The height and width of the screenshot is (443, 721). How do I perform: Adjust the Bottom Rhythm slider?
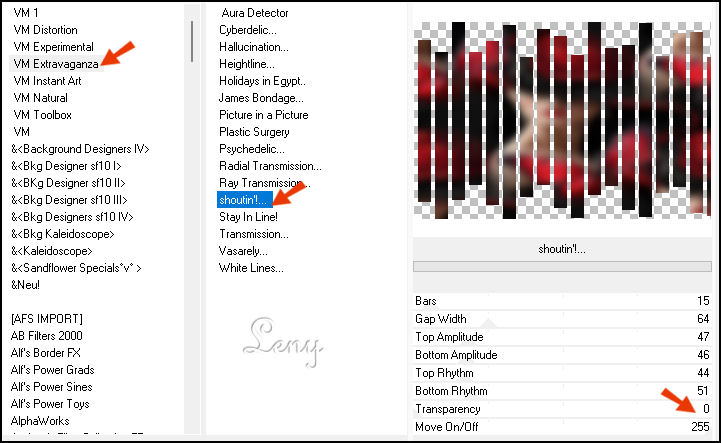click(562, 391)
